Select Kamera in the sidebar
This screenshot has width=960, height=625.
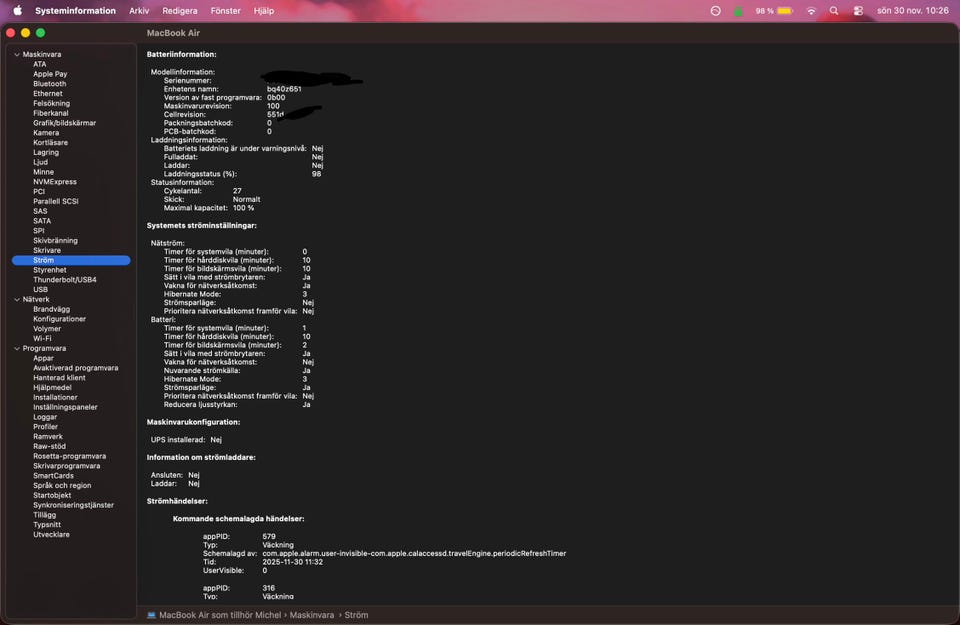(46, 133)
